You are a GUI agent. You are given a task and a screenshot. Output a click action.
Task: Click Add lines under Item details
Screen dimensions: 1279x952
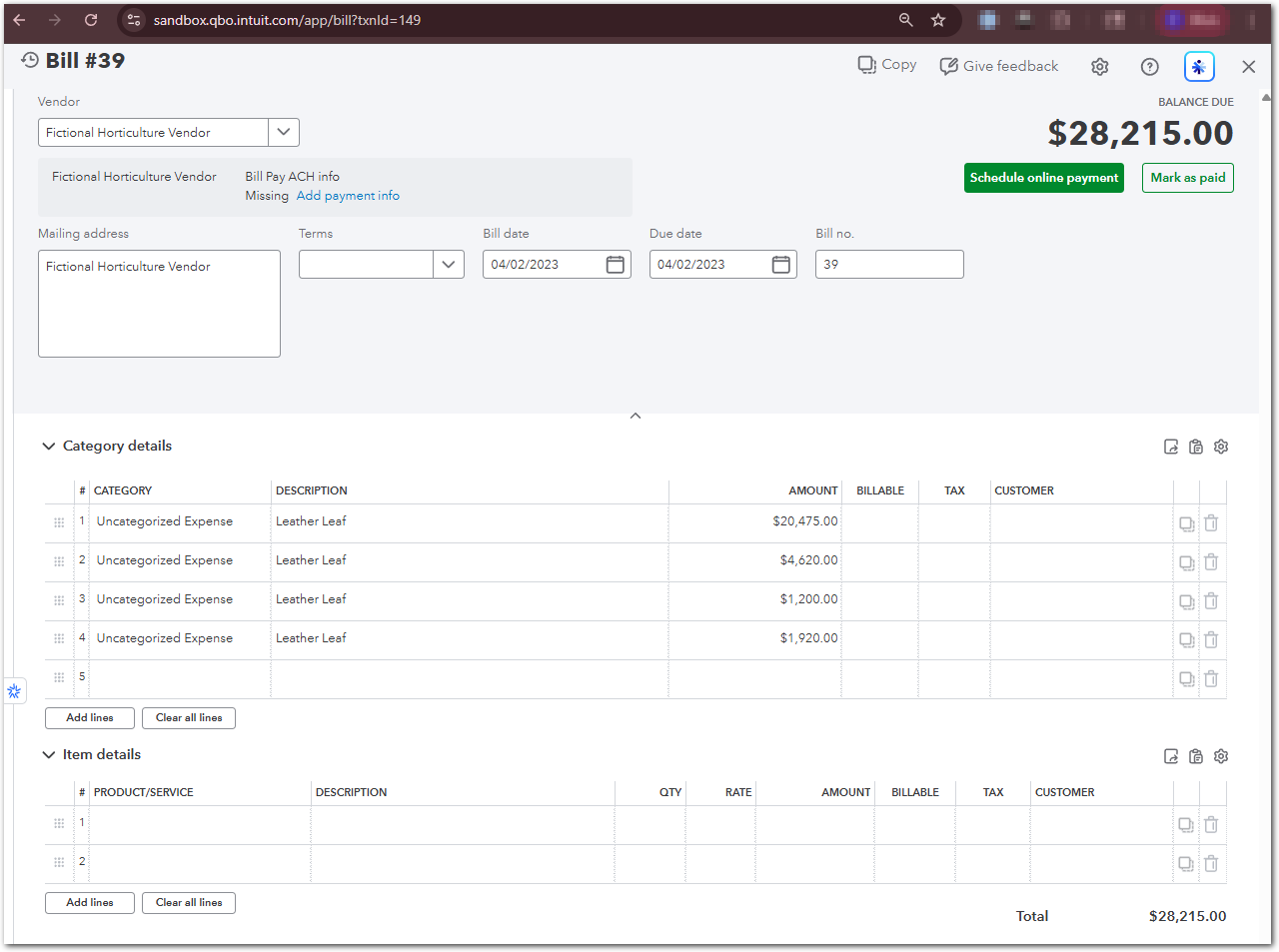click(90, 903)
